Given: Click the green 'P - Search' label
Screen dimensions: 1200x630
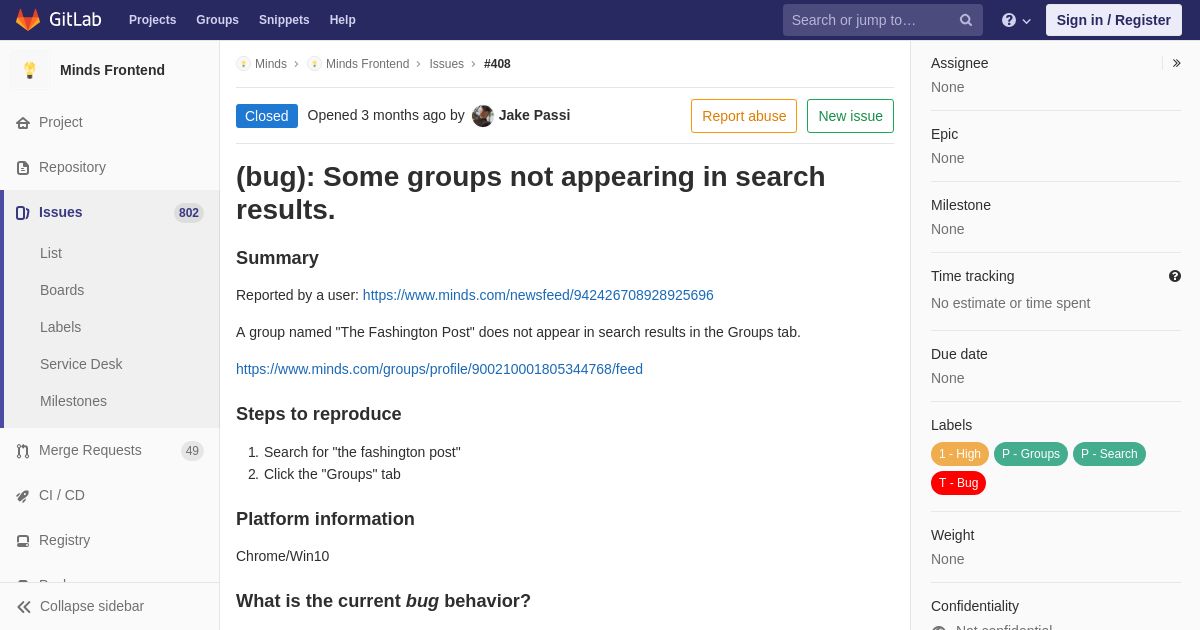Looking at the screenshot, I should pyautogui.click(x=1109, y=454).
